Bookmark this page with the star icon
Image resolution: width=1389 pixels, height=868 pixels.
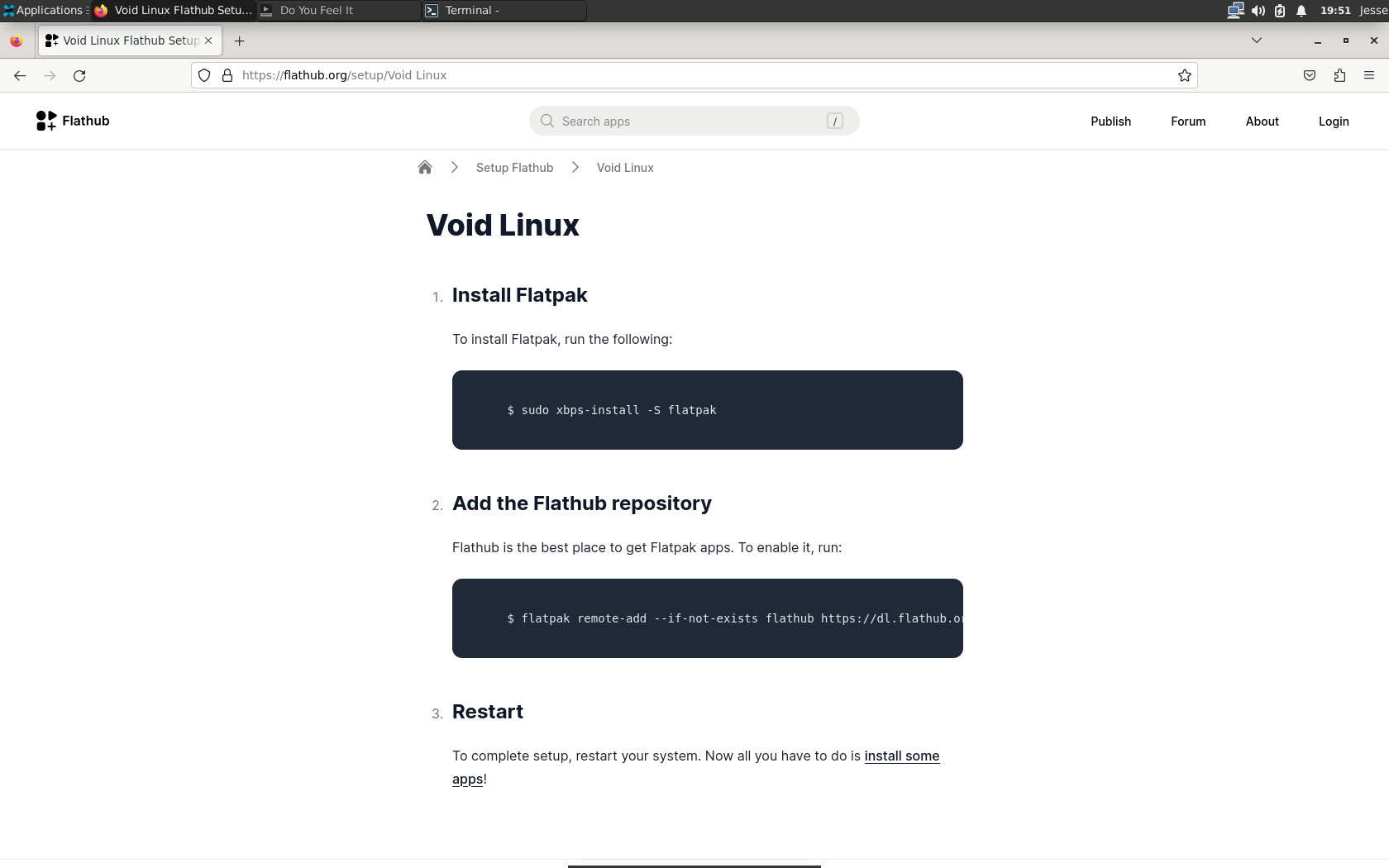[x=1185, y=75]
